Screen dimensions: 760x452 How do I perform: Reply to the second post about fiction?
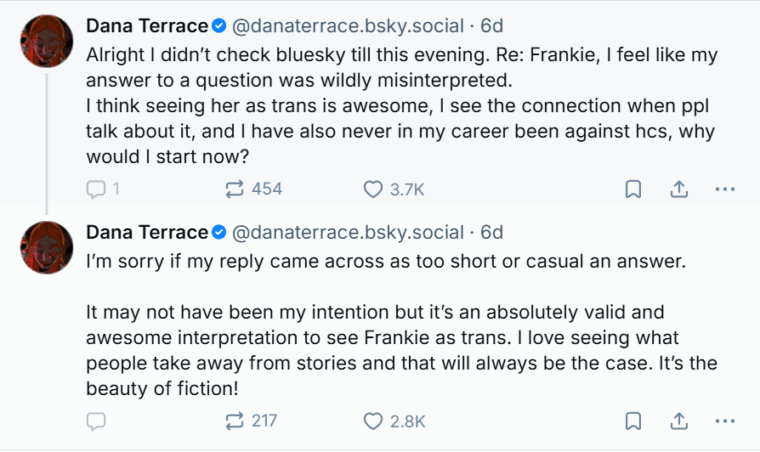point(97,421)
